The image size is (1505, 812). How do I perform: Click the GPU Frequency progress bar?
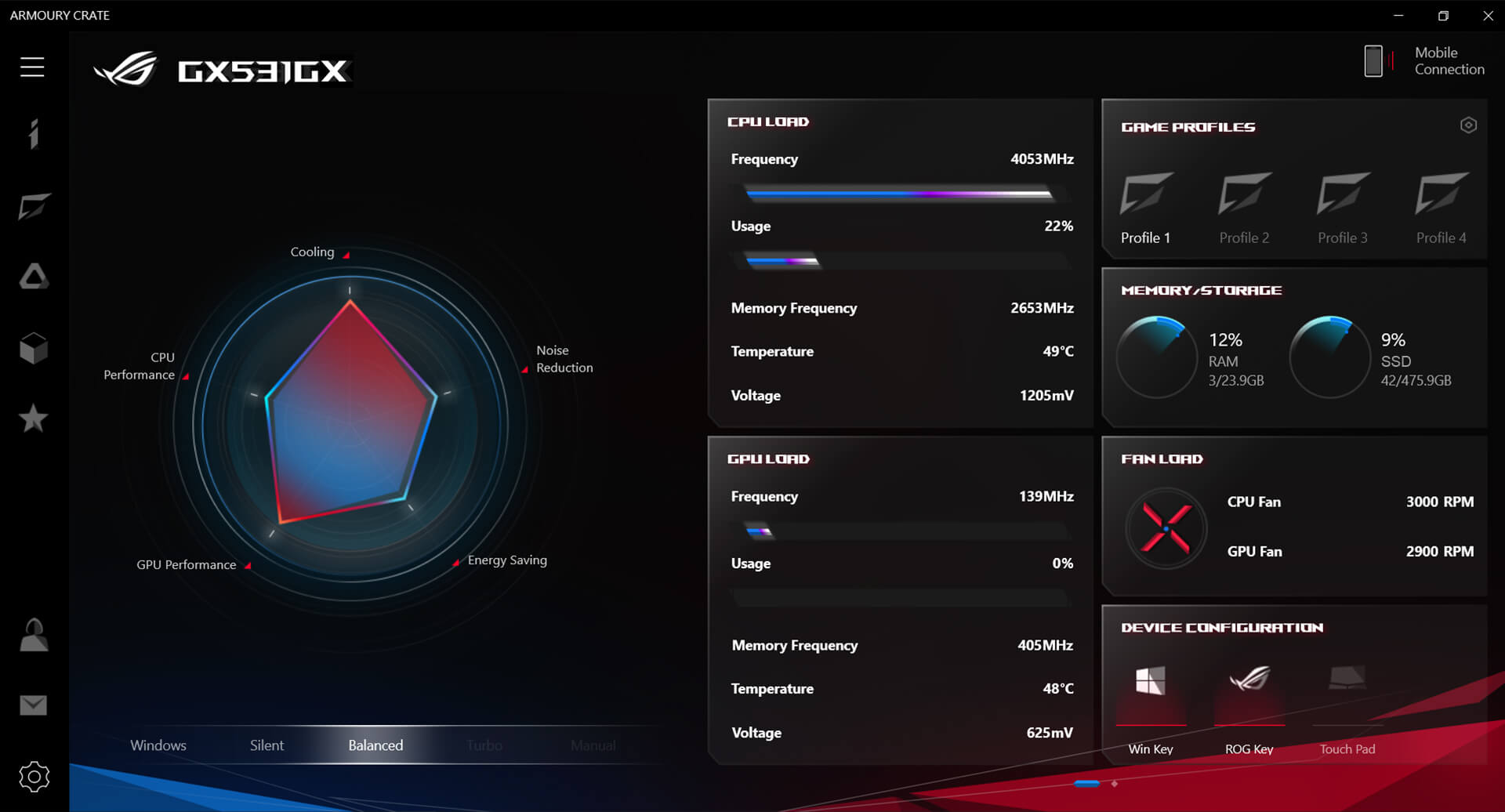point(900,532)
